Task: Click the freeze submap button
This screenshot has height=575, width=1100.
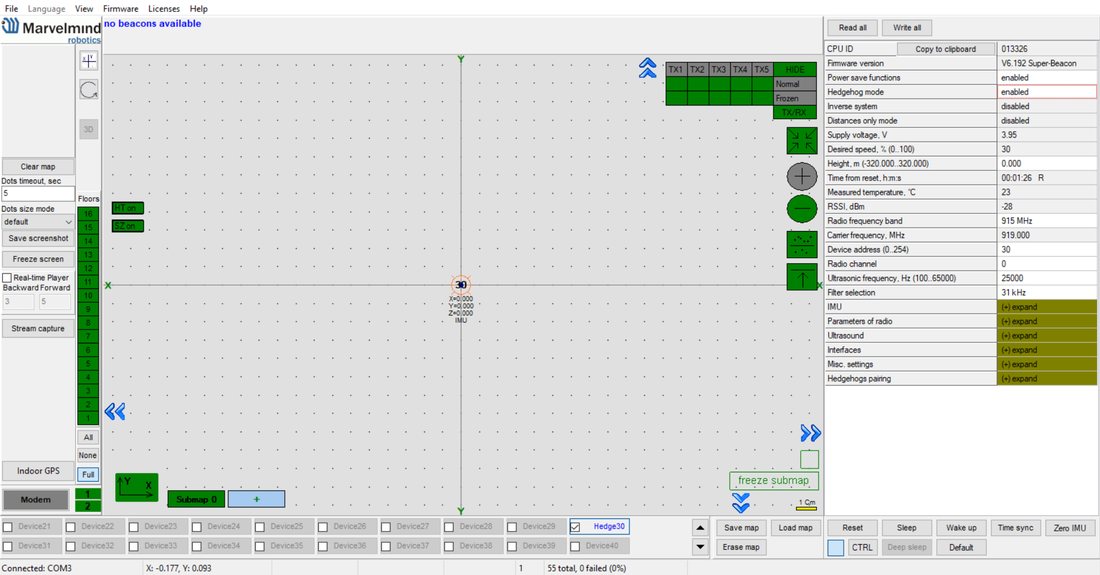Action: point(773,480)
